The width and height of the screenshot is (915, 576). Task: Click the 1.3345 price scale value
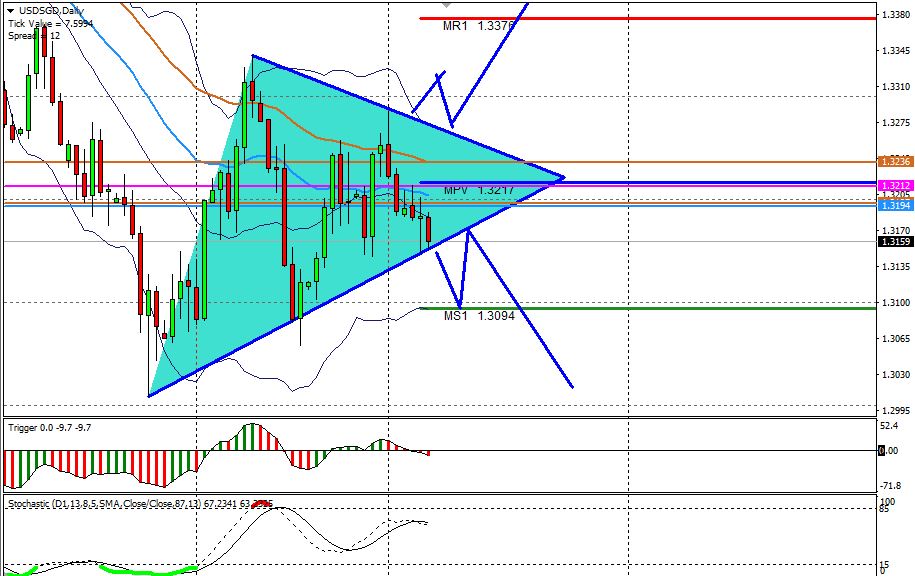click(x=897, y=51)
